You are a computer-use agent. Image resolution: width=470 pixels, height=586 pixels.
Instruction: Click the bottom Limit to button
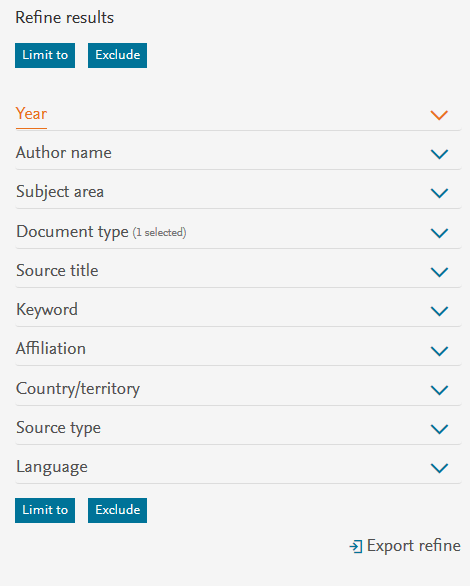pos(45,510)
